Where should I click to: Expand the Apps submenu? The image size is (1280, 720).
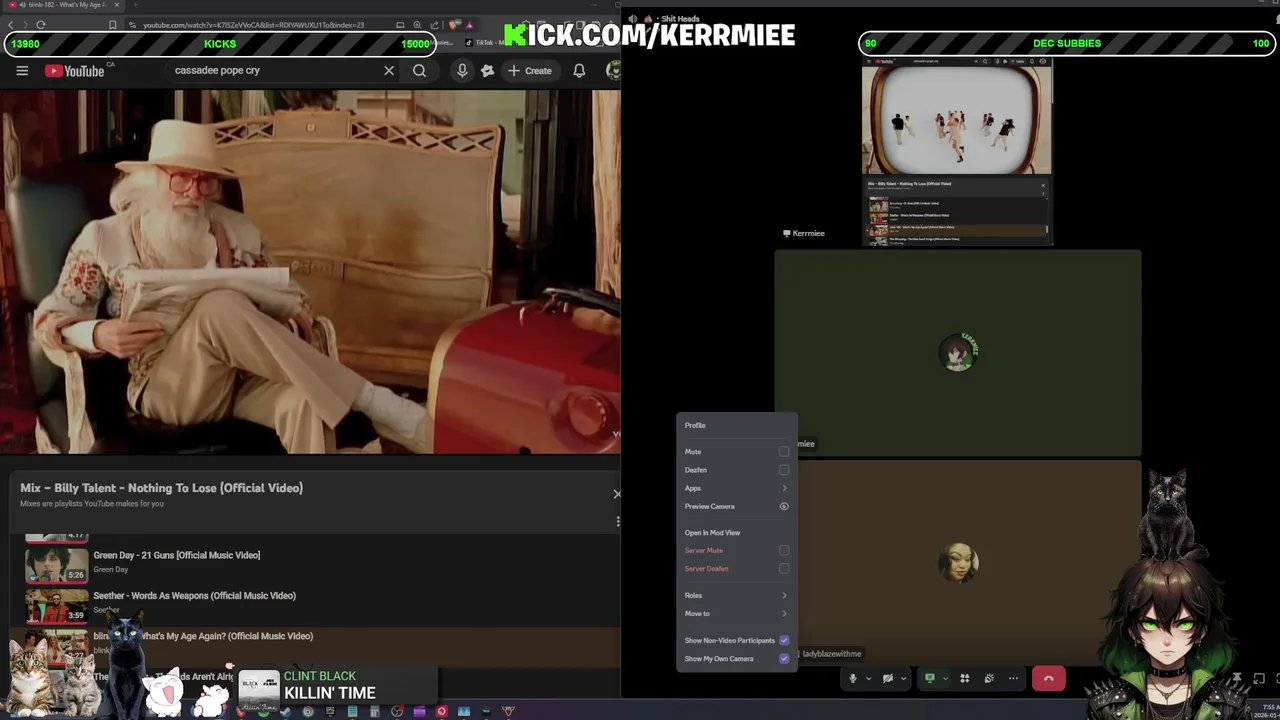pos(736,488)
